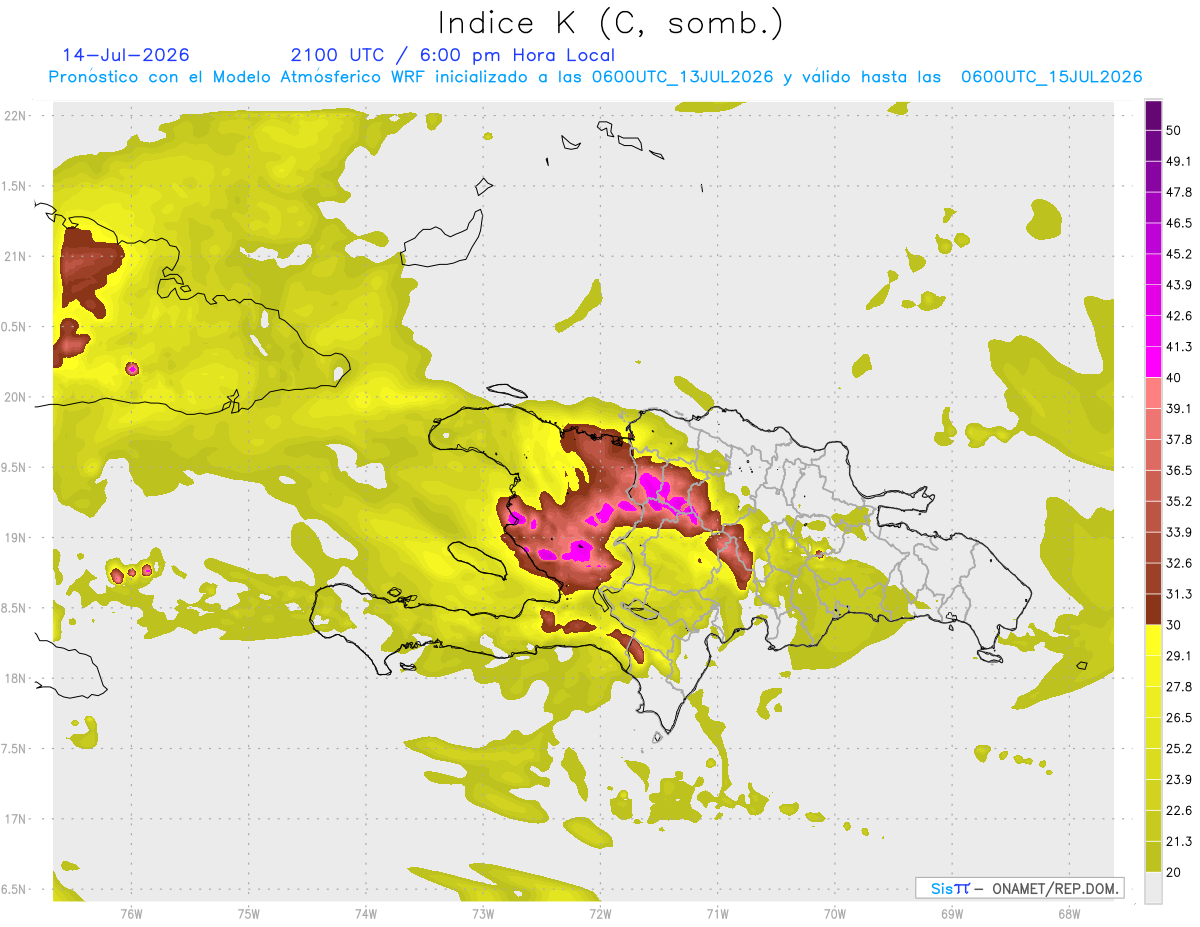Click the "29.1" colorbar label
The width and height of the screenshot is (1200, 927).
click(1179, 655)
